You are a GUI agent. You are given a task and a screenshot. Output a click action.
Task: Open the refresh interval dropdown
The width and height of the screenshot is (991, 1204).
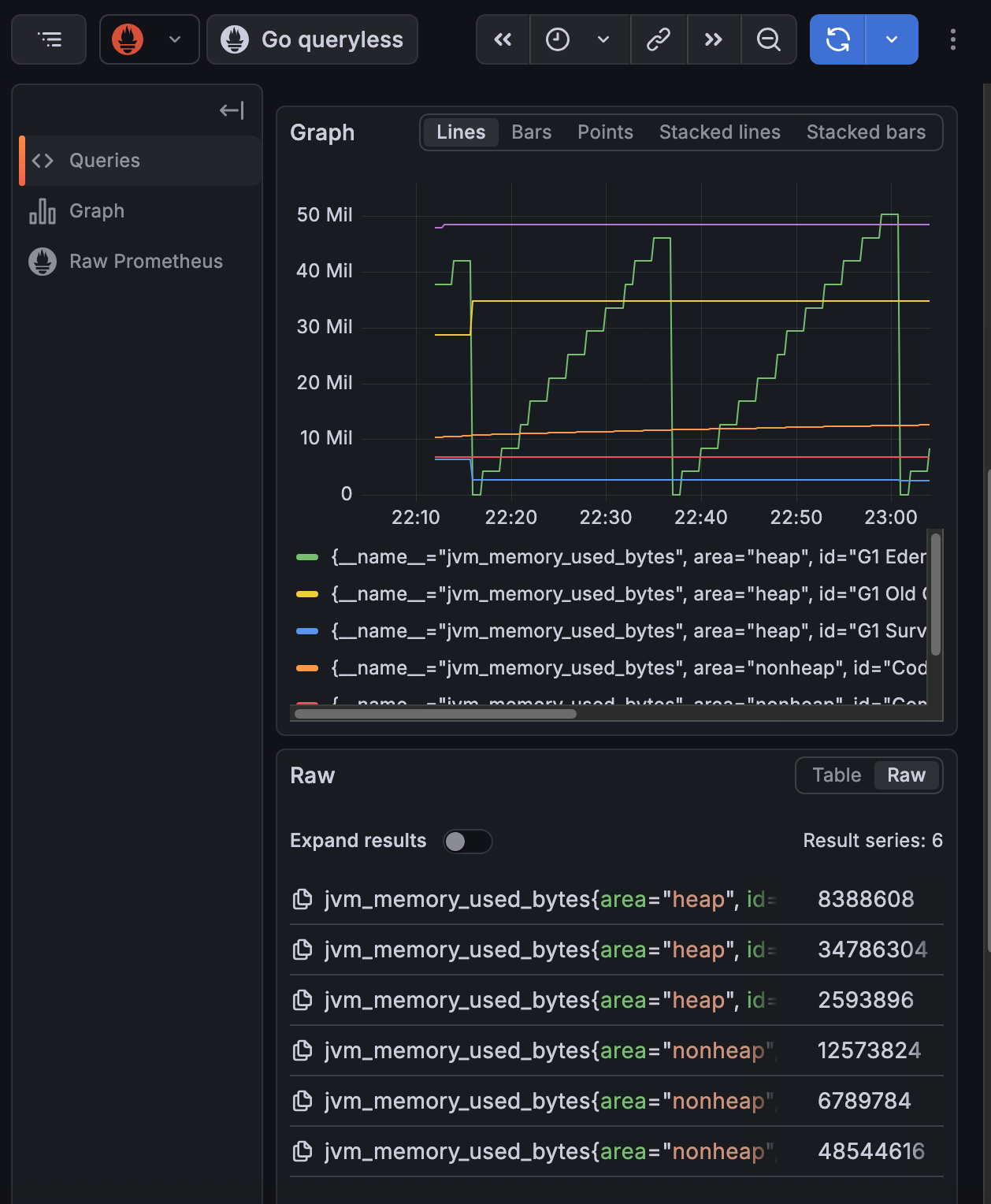point(891,39)
